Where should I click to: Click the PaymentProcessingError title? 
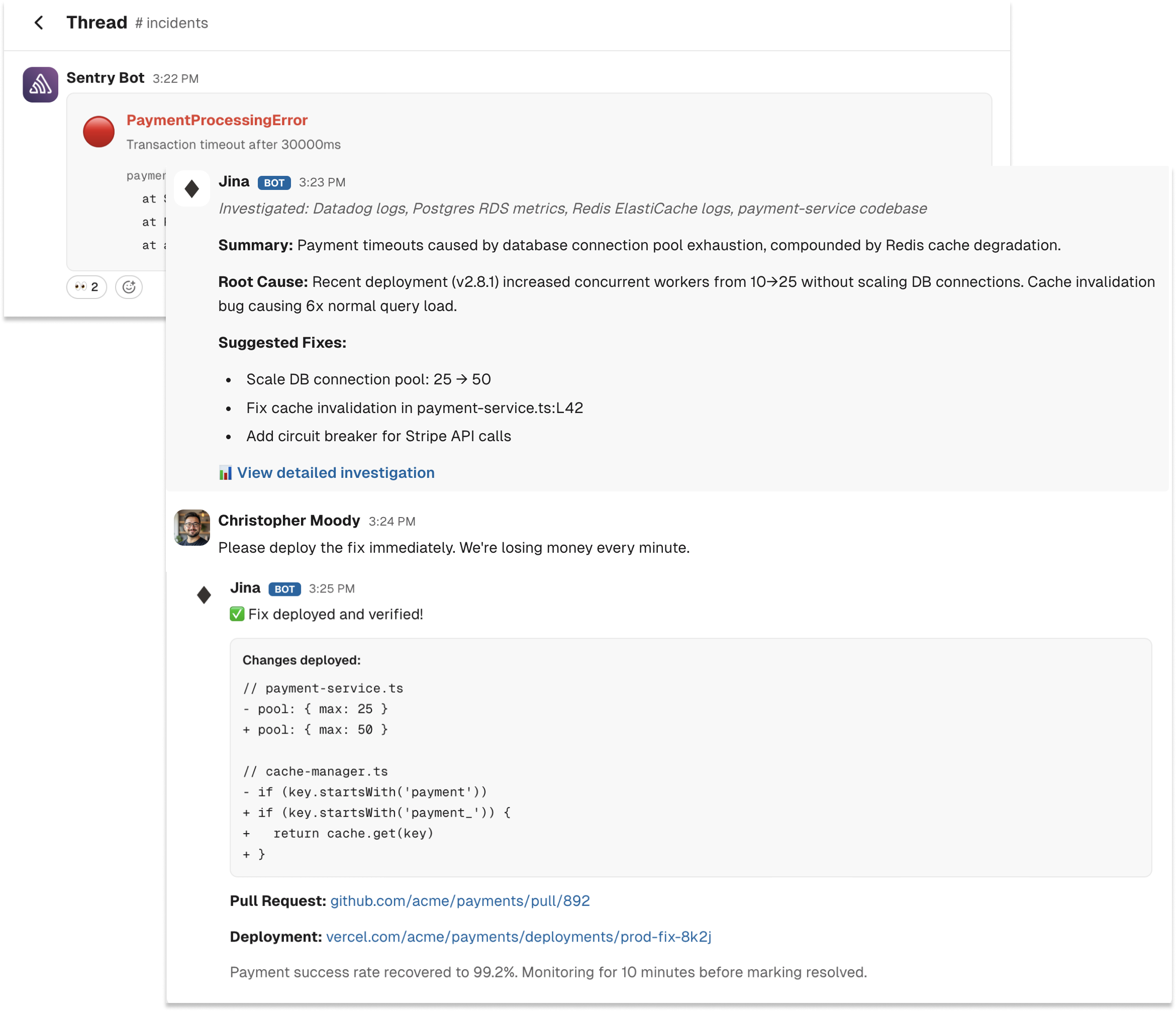(217, 120)
